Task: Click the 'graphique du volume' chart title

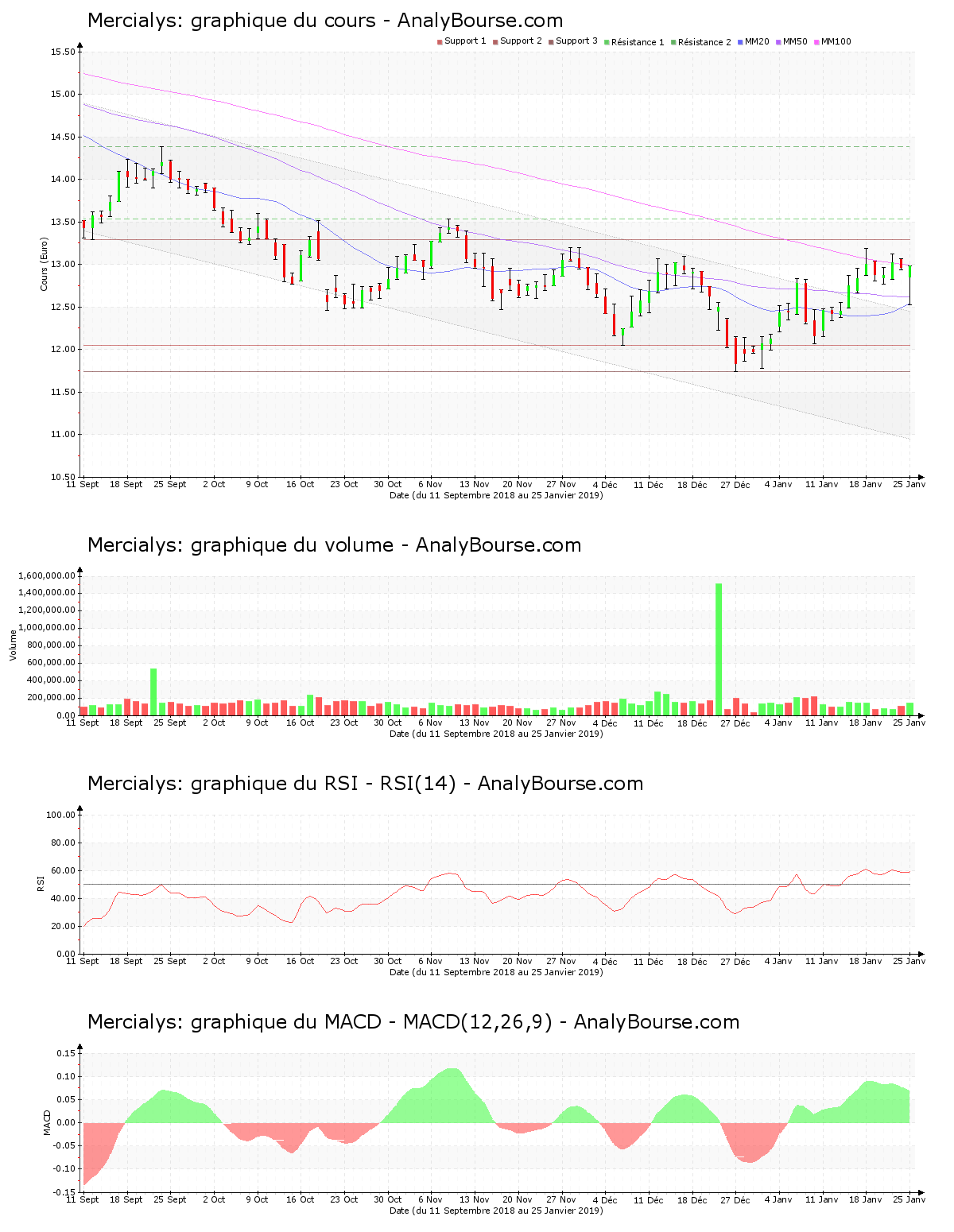Action: (x=334, y=545)
